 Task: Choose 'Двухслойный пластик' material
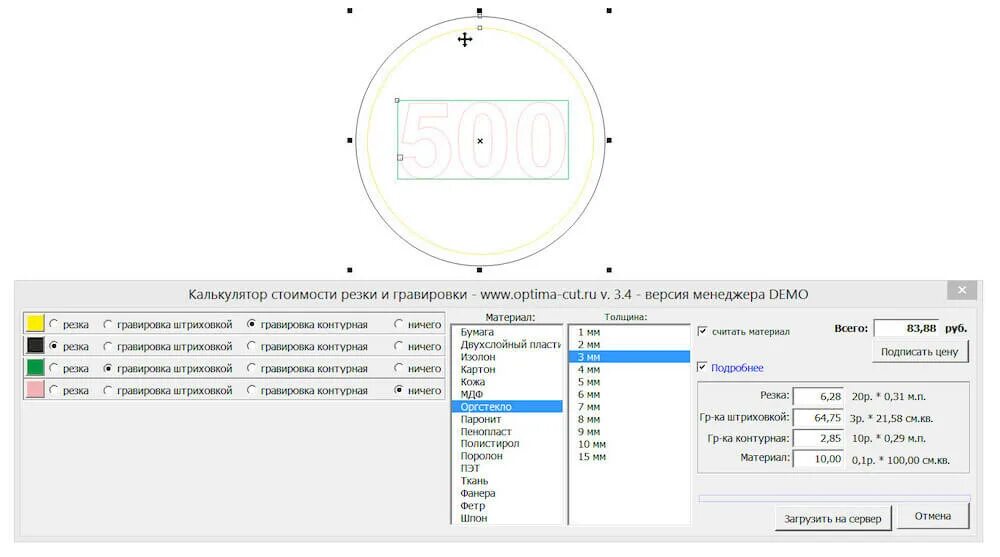tap(507, 345)
